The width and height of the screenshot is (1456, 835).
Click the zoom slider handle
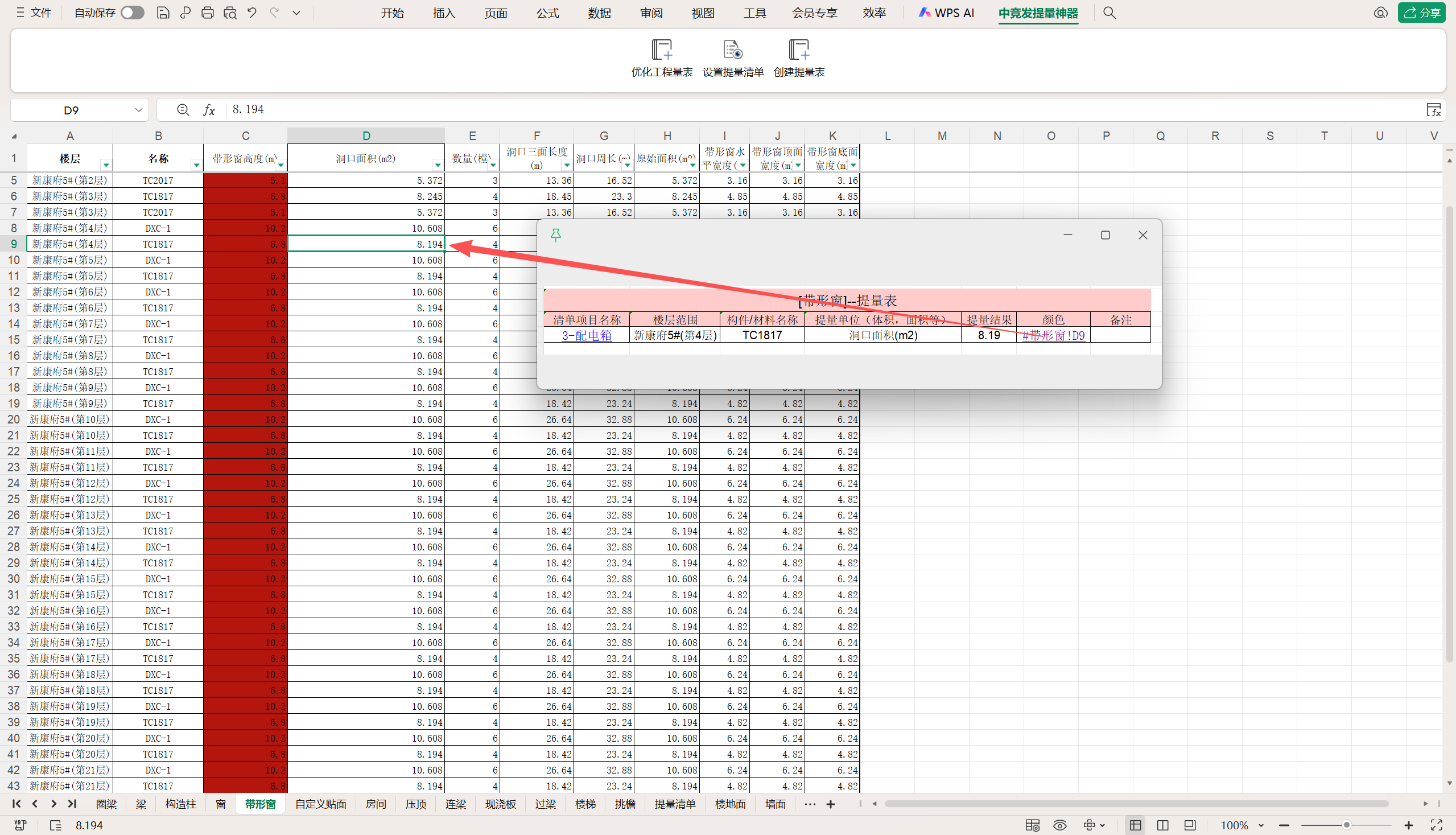coord(1346,825)
